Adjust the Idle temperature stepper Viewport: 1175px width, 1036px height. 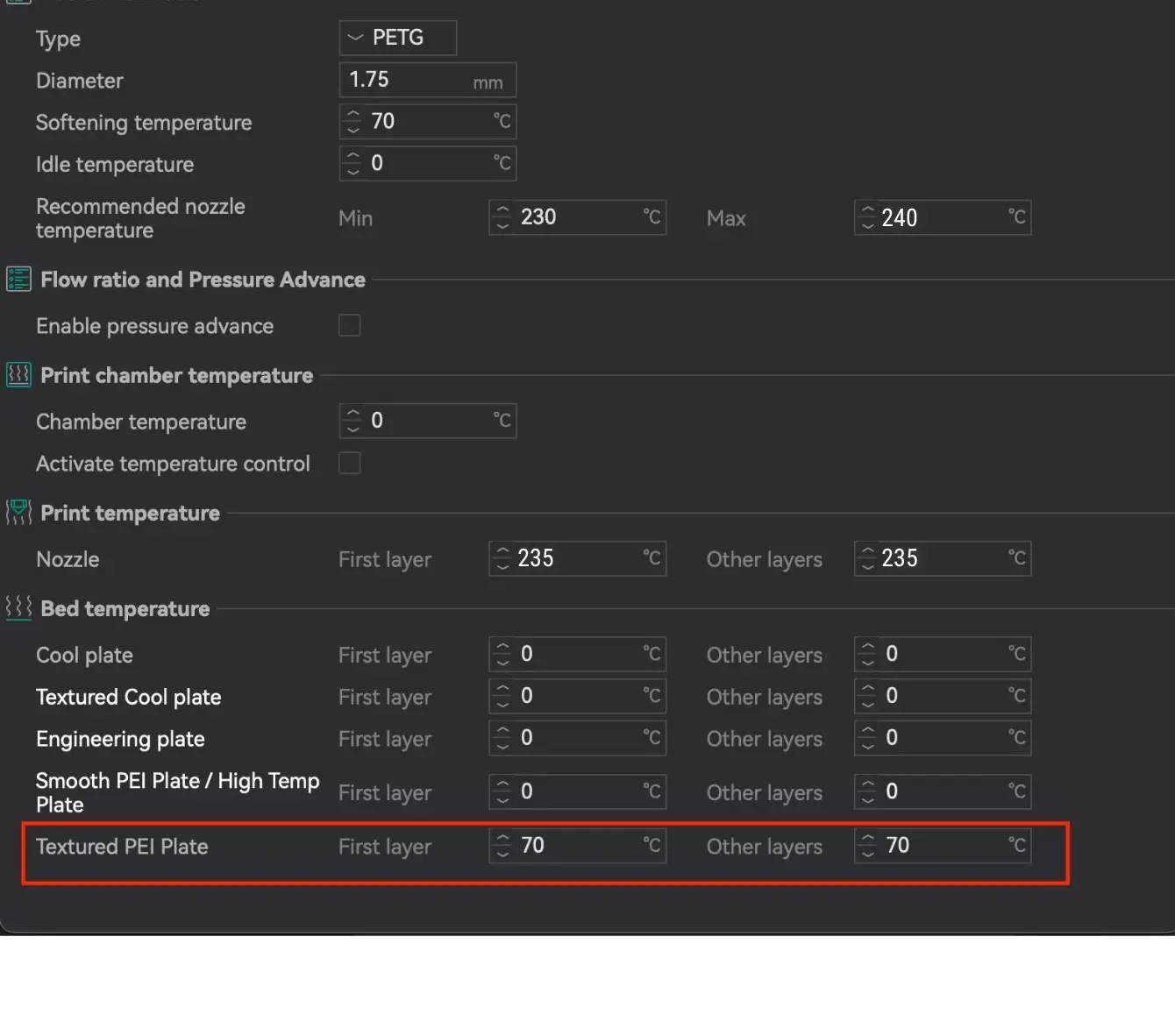tap(353, 164)
